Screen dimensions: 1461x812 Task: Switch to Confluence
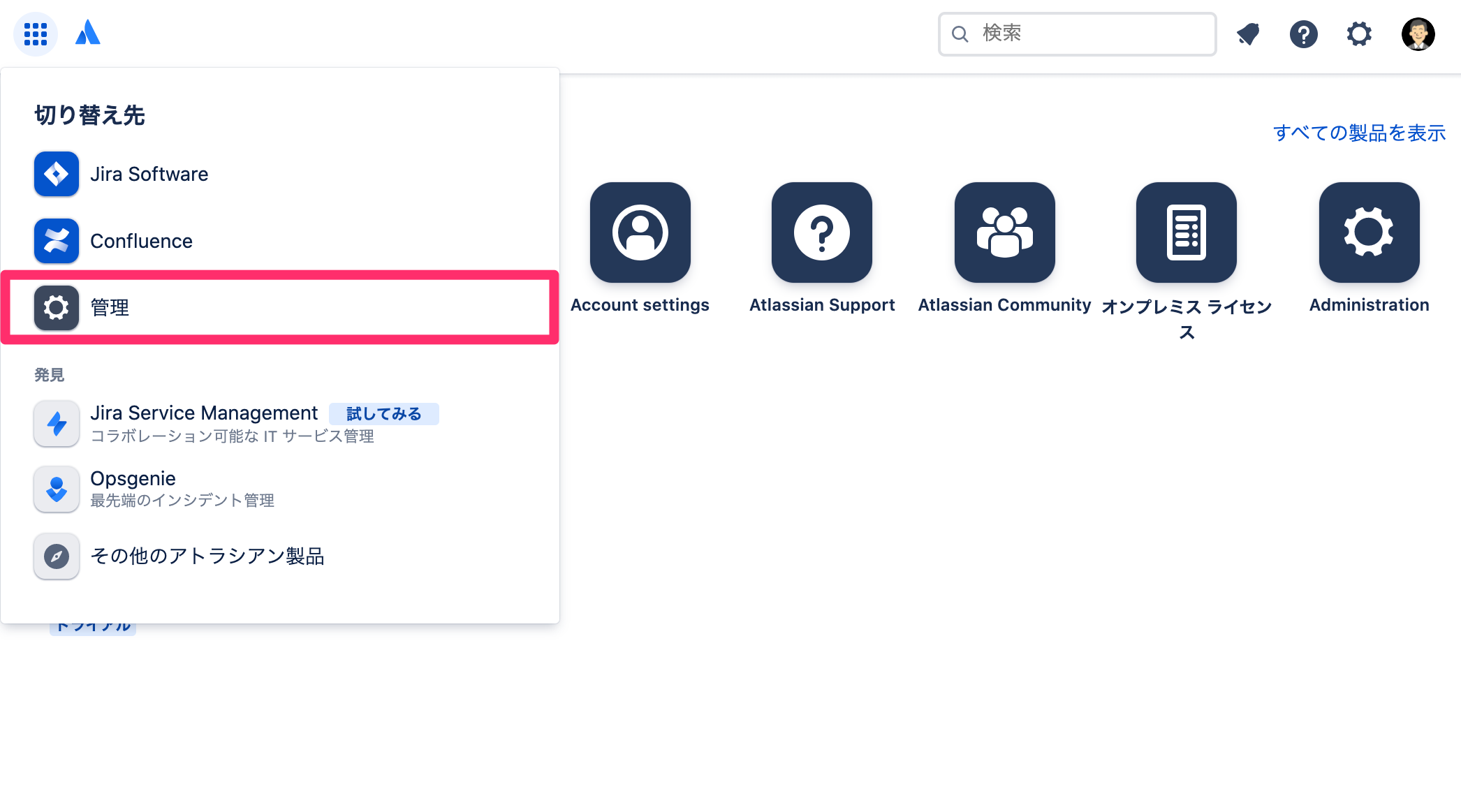pos(280,241)
